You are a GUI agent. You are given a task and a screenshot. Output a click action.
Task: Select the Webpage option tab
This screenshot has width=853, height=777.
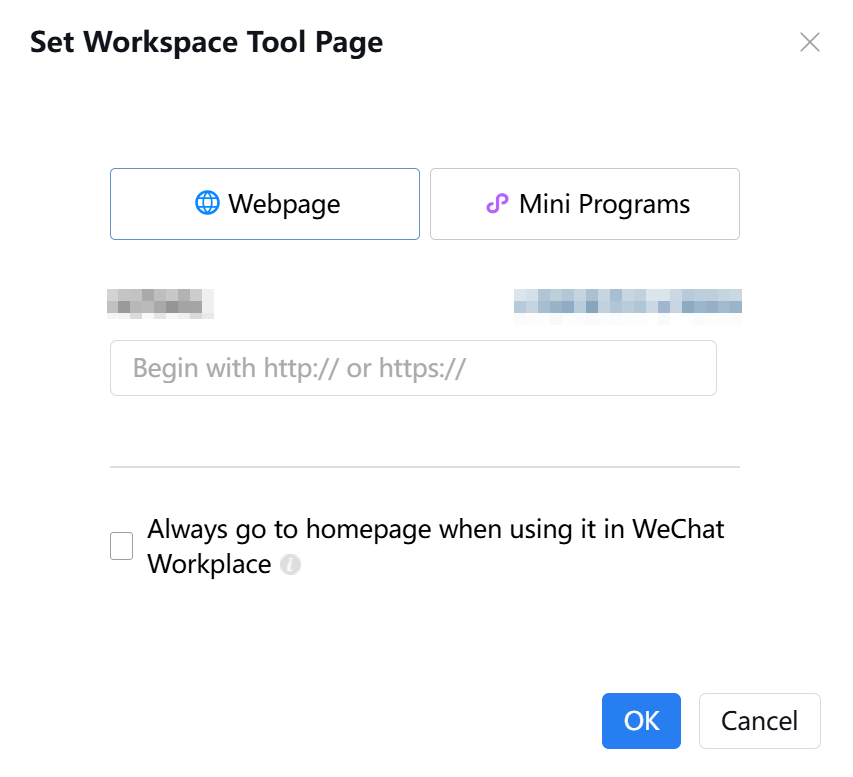264,204
